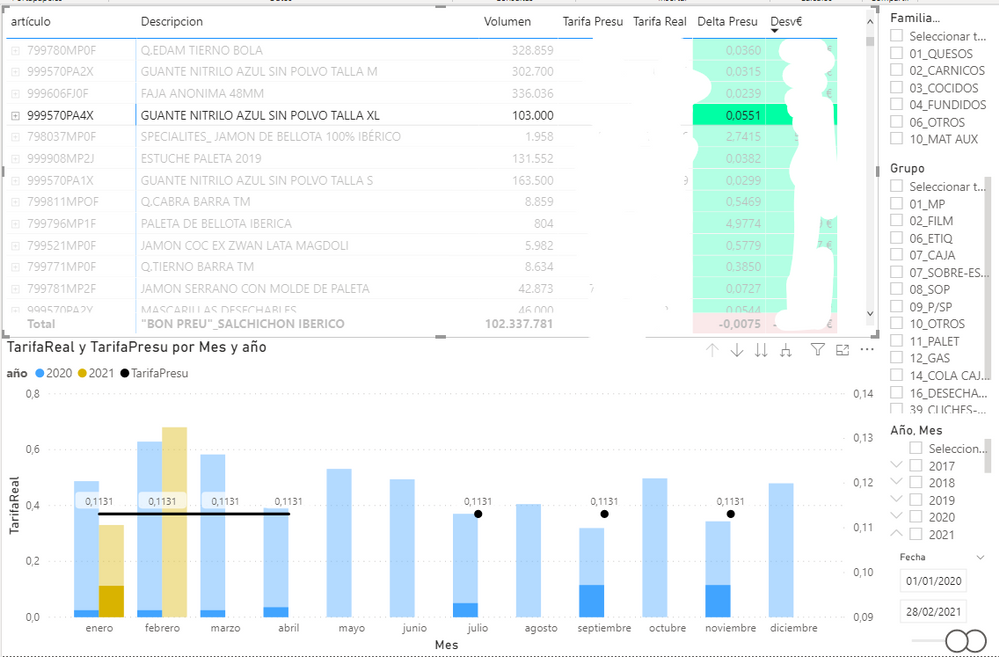Screen dimensions: 999x657
Task: Check the 01_MP group filter
Action: pos(896,203)
